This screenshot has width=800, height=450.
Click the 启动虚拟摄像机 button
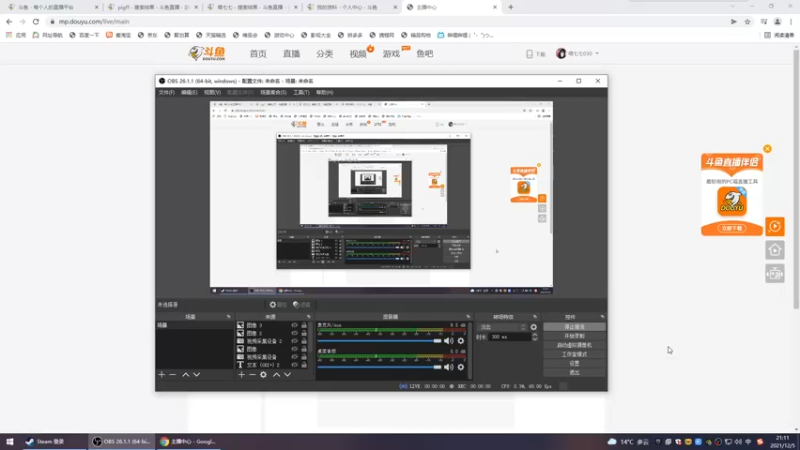[574, 345]
